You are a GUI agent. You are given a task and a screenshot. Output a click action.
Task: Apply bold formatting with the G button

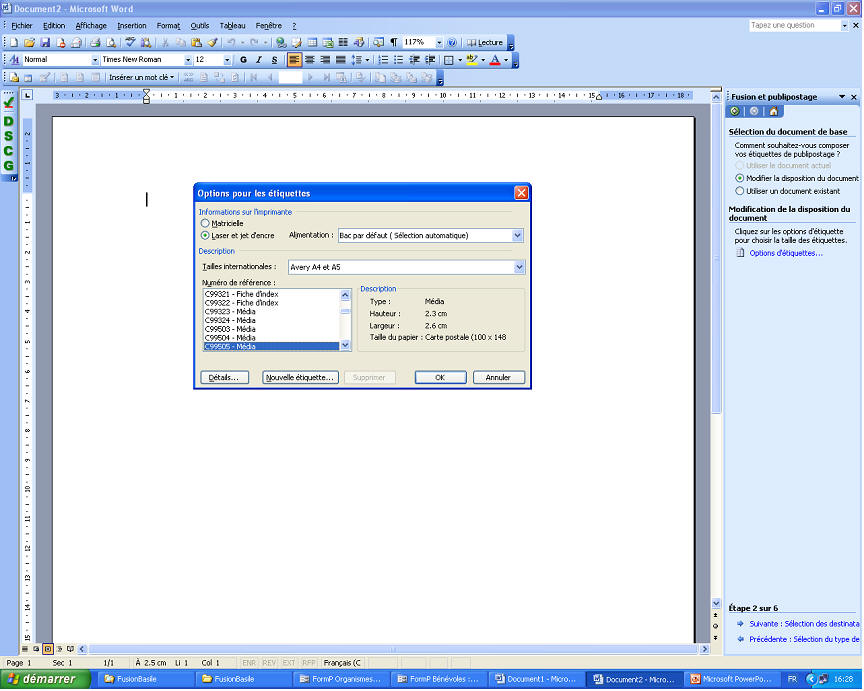pos(243,60)
